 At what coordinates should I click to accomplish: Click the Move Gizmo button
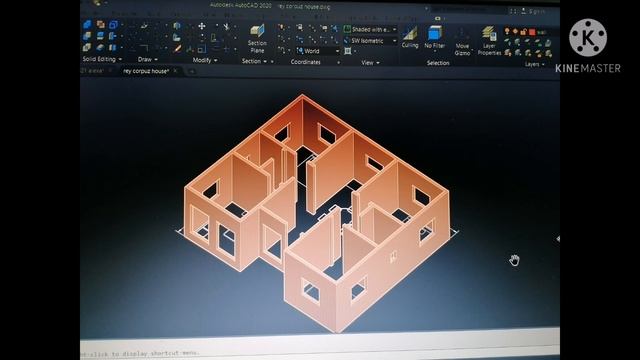462,42
